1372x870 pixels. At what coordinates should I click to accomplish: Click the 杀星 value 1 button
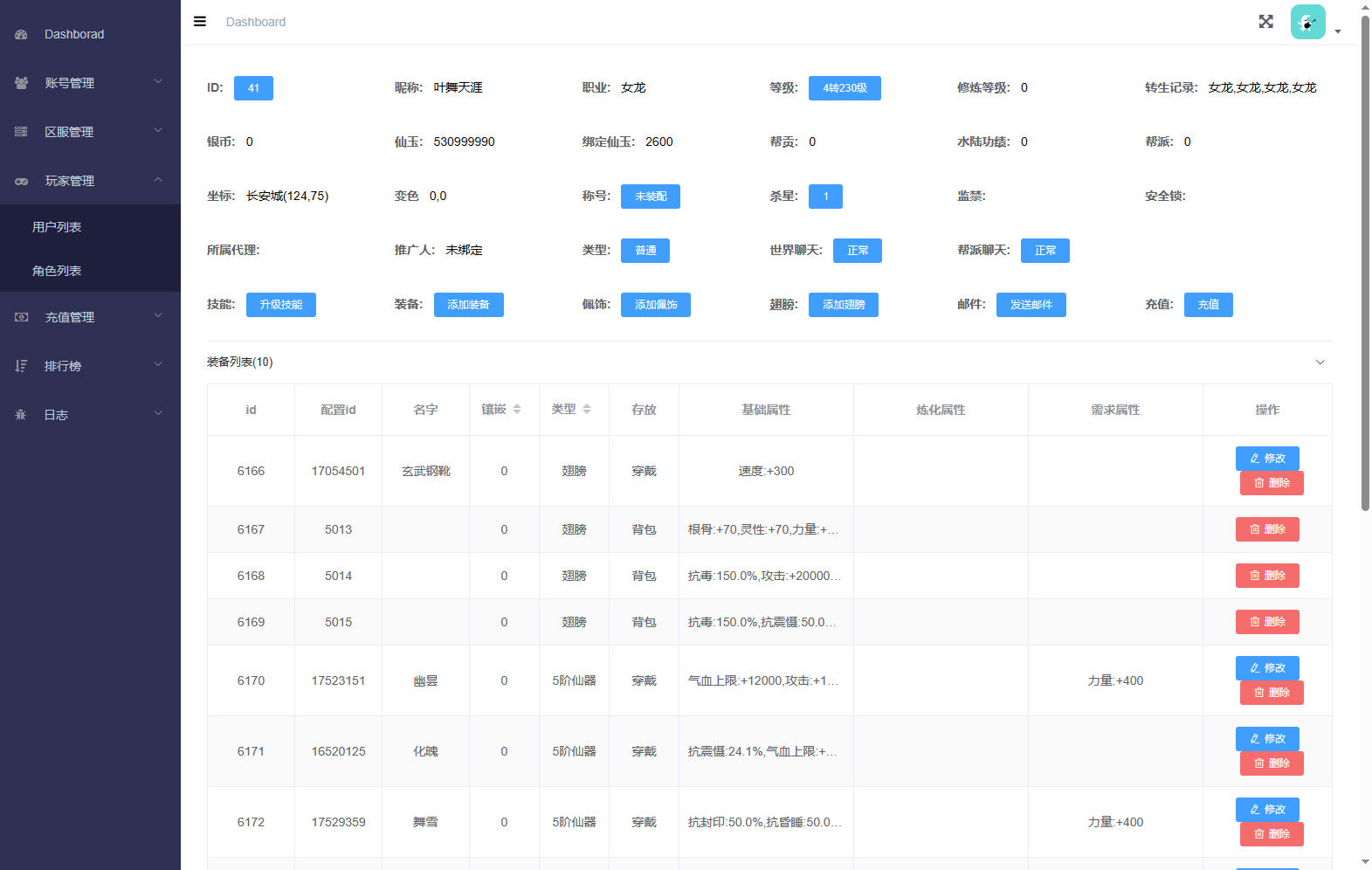point(825,197)
